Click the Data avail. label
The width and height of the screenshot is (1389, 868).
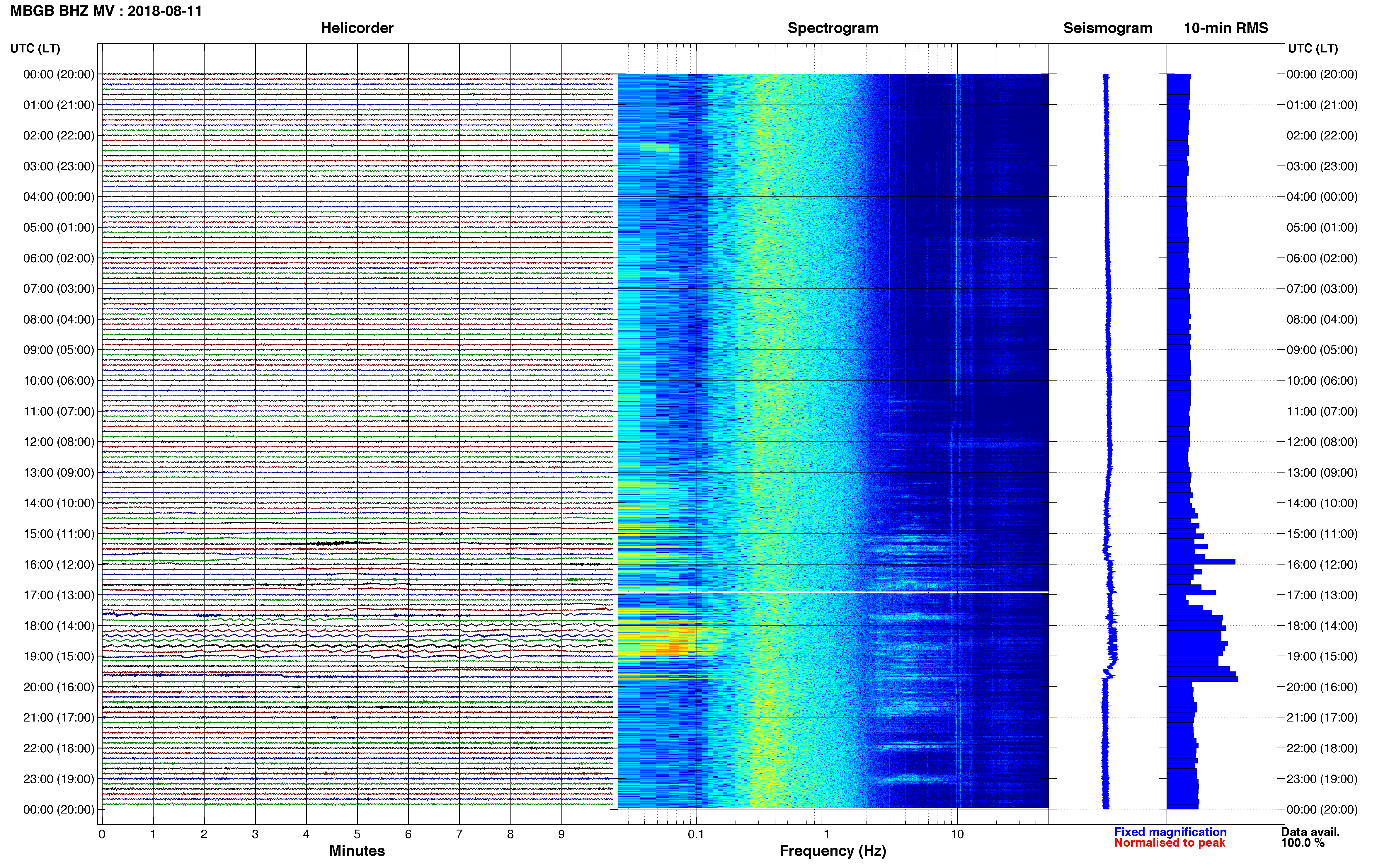coord(1310,832)
